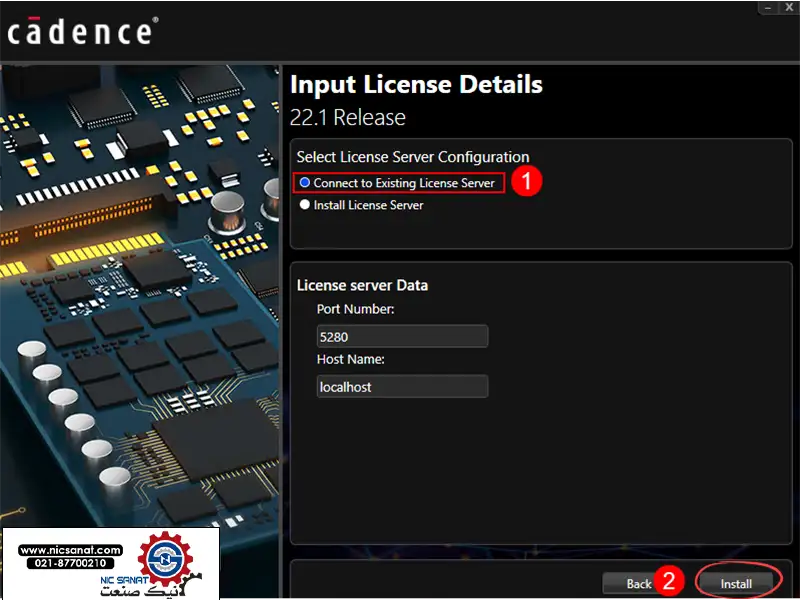The width and height of the screenshot is (800, 600).
Task: Choose the Install License Server option
Action: tap(305, 205)
